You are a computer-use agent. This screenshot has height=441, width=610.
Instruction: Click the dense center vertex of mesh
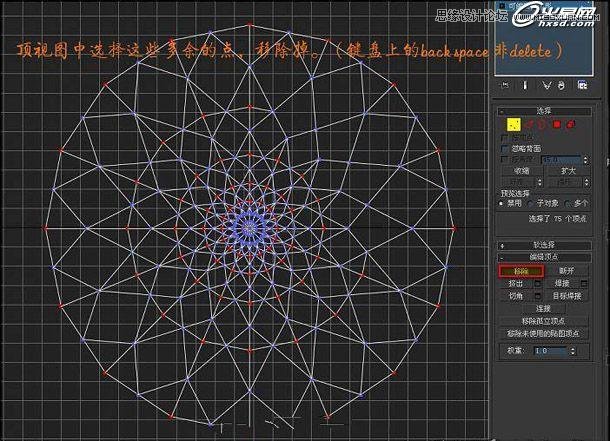(x=249, y=228)
